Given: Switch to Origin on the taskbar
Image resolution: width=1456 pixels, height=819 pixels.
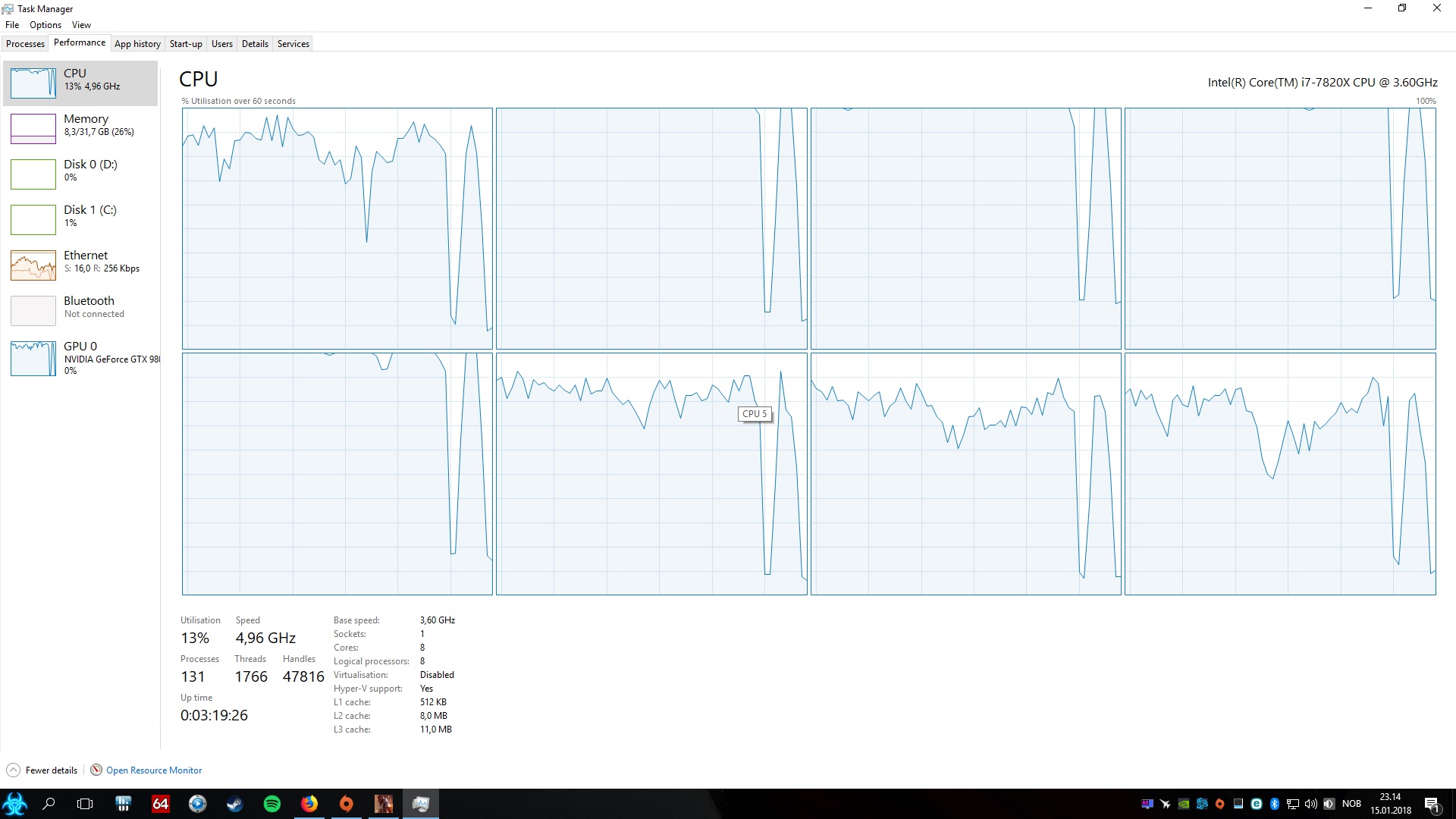Looking at the screenshot, I should point(346,804).
